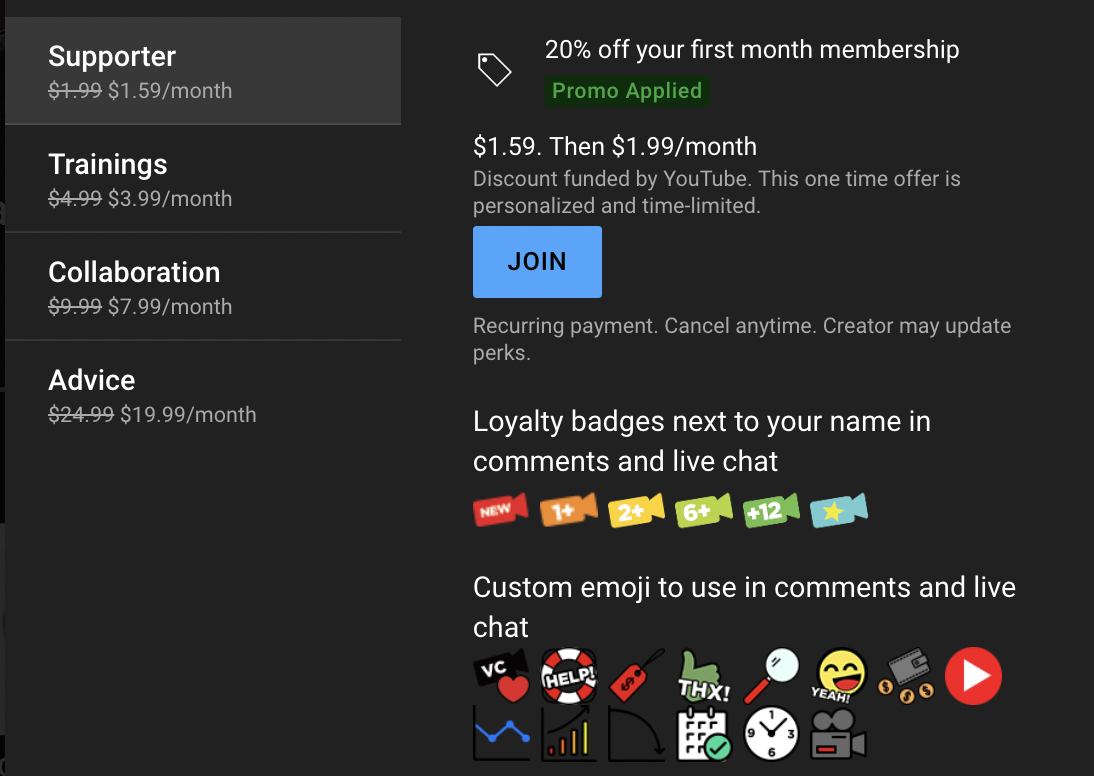Viewport: 1094px width, 776px height.
Task: Choose the Advice membership tier
Action: 203,396
